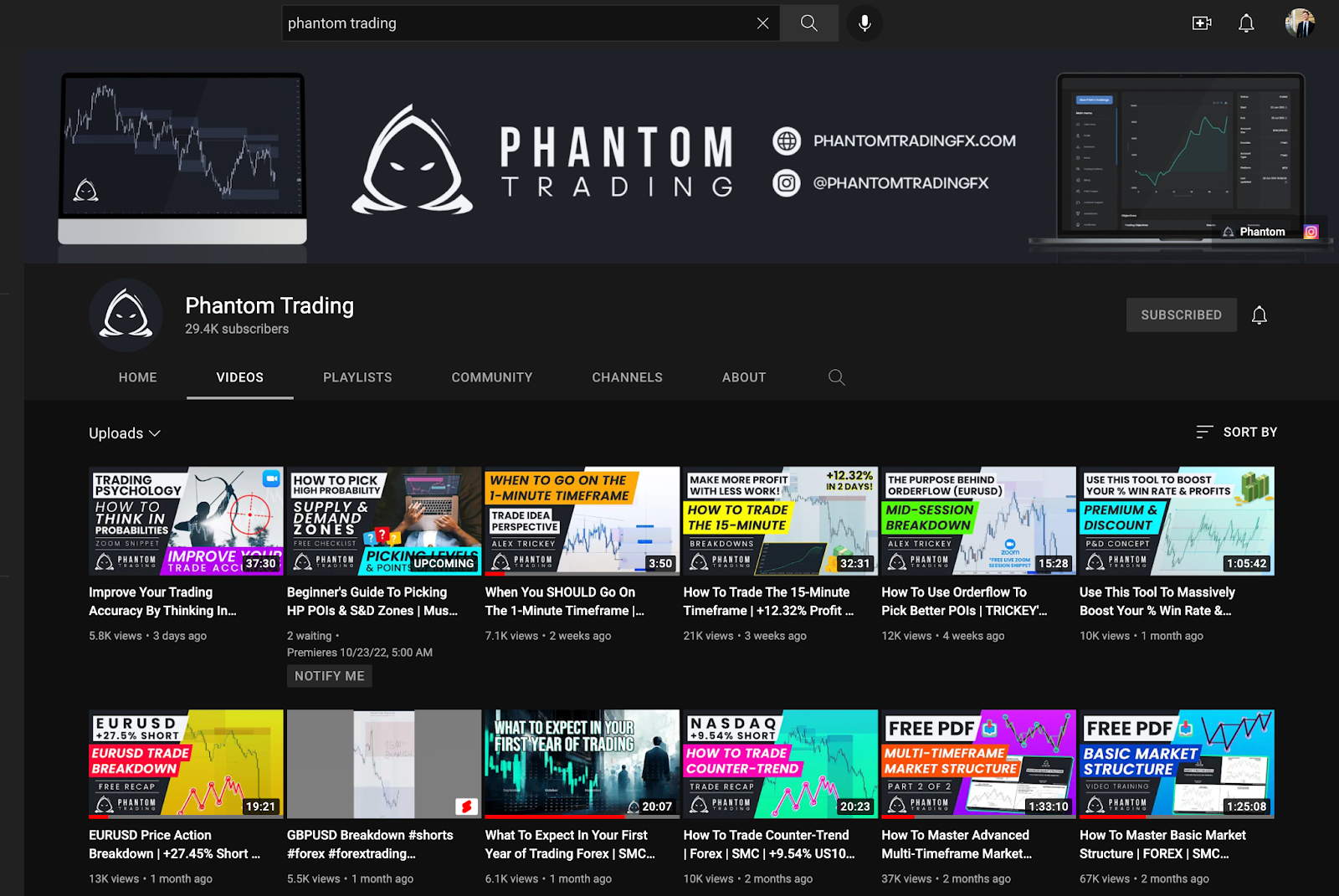Click the search magnifier button
The width and height of the screenshot is (1339, 896).
tap(809, 23)
